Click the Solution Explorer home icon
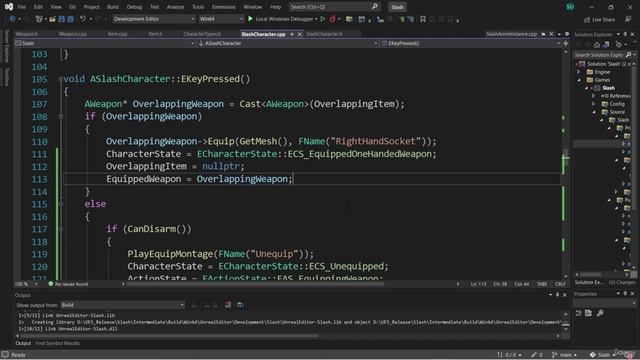 click(x=597, y=44)
